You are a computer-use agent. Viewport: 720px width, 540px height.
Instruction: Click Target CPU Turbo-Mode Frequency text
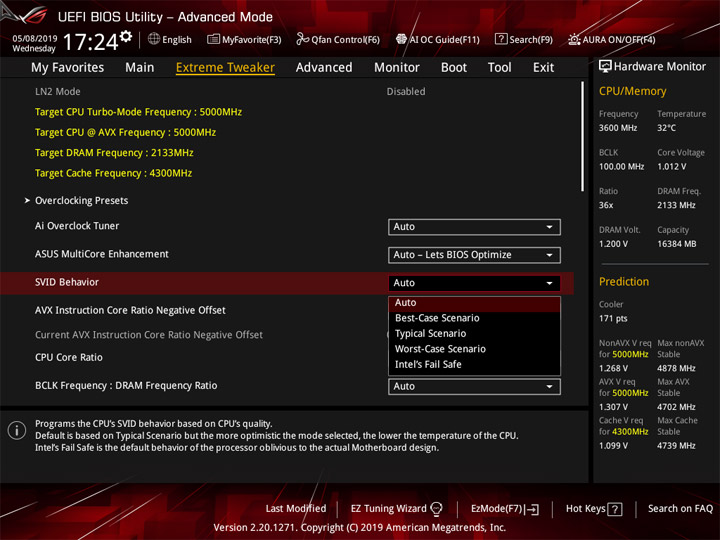coord(138,112)
